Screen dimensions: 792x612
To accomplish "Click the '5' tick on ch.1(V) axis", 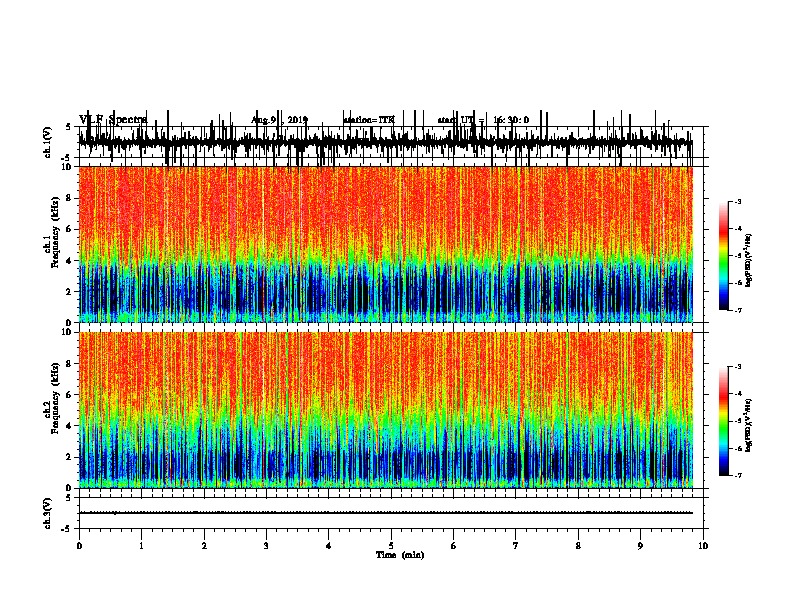I will [69, 127].
